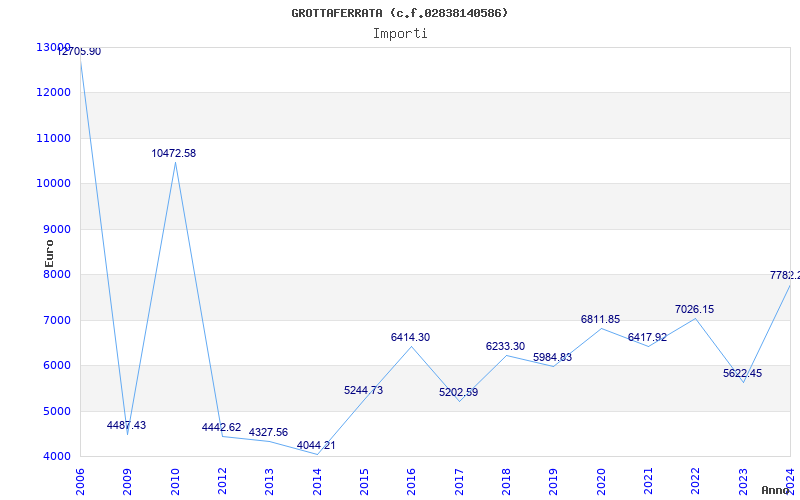
Task: Click the 4000 y-axis tick
Action: [x=56, y=457]
